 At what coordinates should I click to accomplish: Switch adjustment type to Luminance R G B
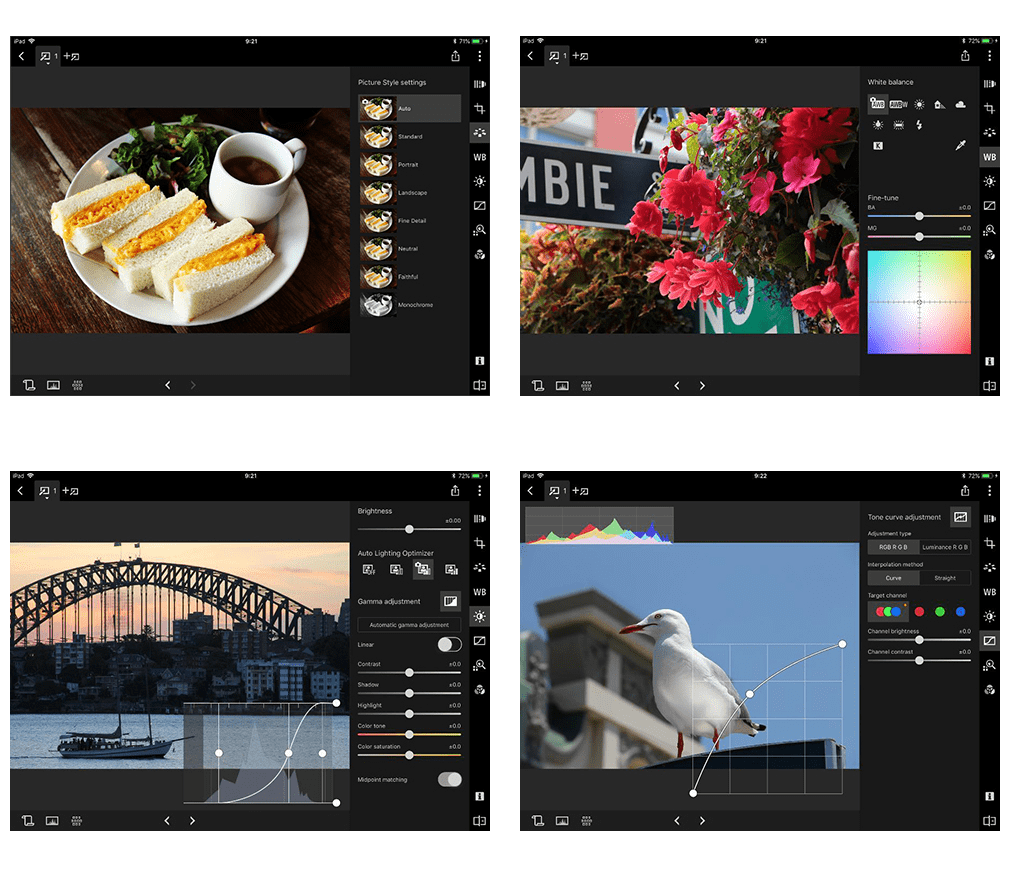coord(945,547)
